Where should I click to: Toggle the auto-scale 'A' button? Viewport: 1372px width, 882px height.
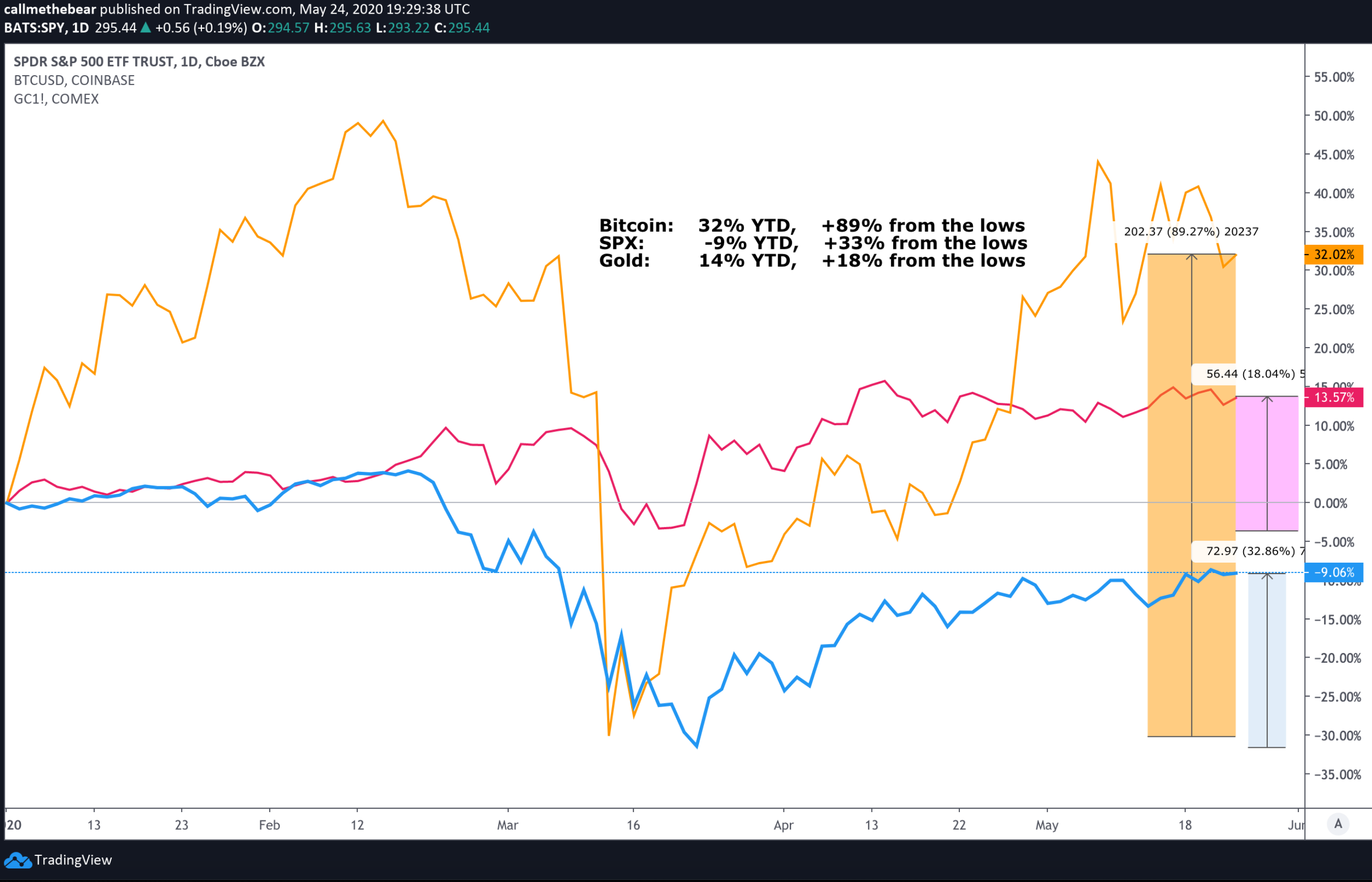[x=1338, y=824]
